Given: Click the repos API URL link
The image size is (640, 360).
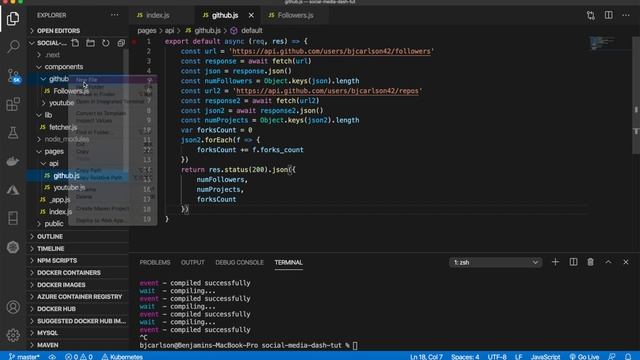Looking at the screenshot, I should [x=327, y=91].
